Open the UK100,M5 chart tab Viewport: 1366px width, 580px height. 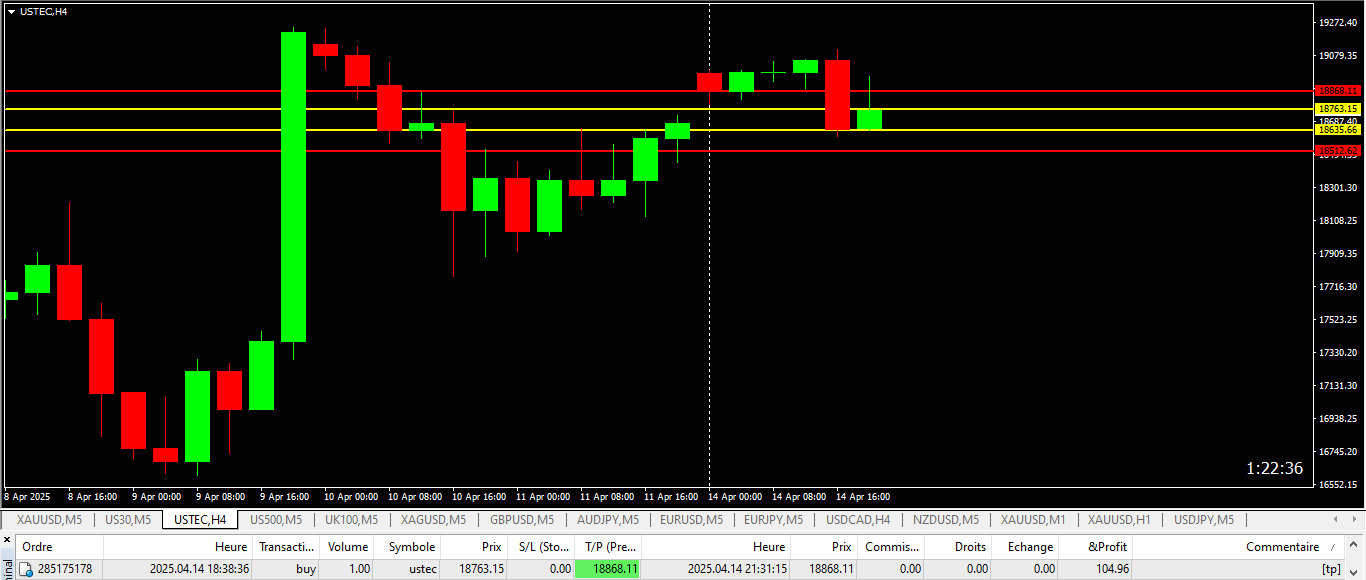coord(351,520)
